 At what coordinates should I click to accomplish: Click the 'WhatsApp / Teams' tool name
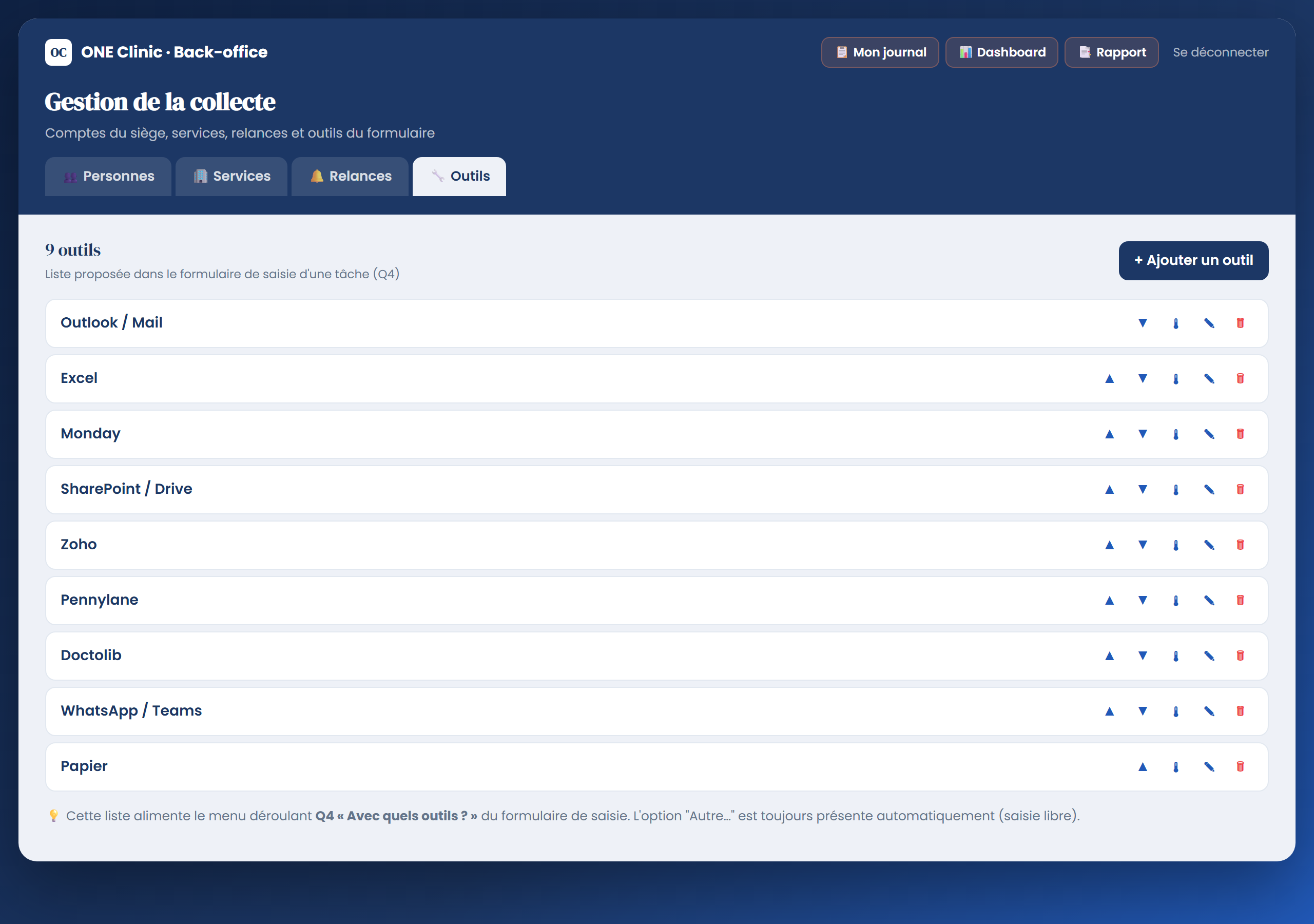pyautogui.click(x=131, y=711)
